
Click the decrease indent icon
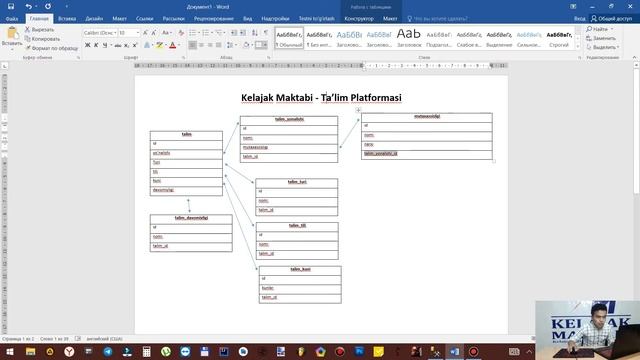[x=234, y=33]
